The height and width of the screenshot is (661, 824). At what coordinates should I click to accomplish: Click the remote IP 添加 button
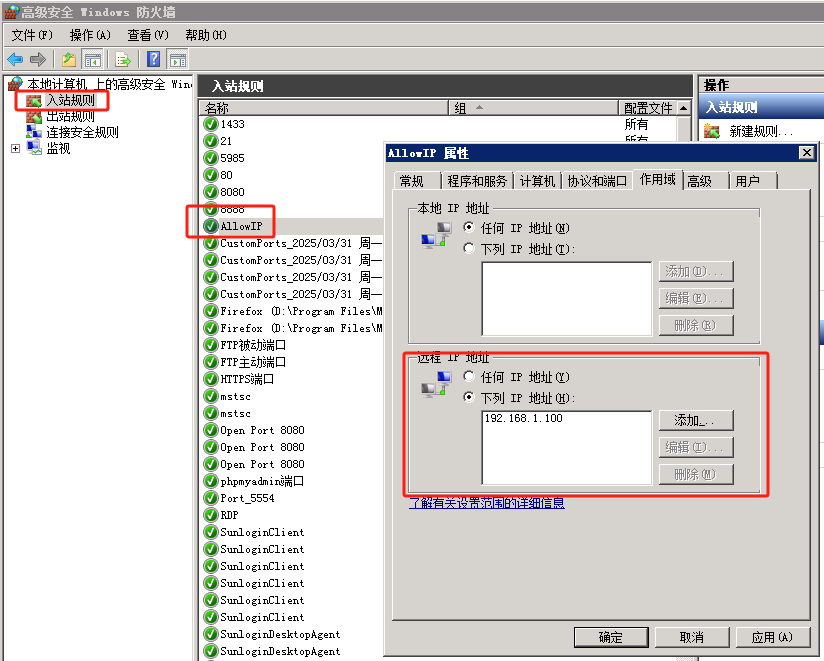tap(696, 420)
